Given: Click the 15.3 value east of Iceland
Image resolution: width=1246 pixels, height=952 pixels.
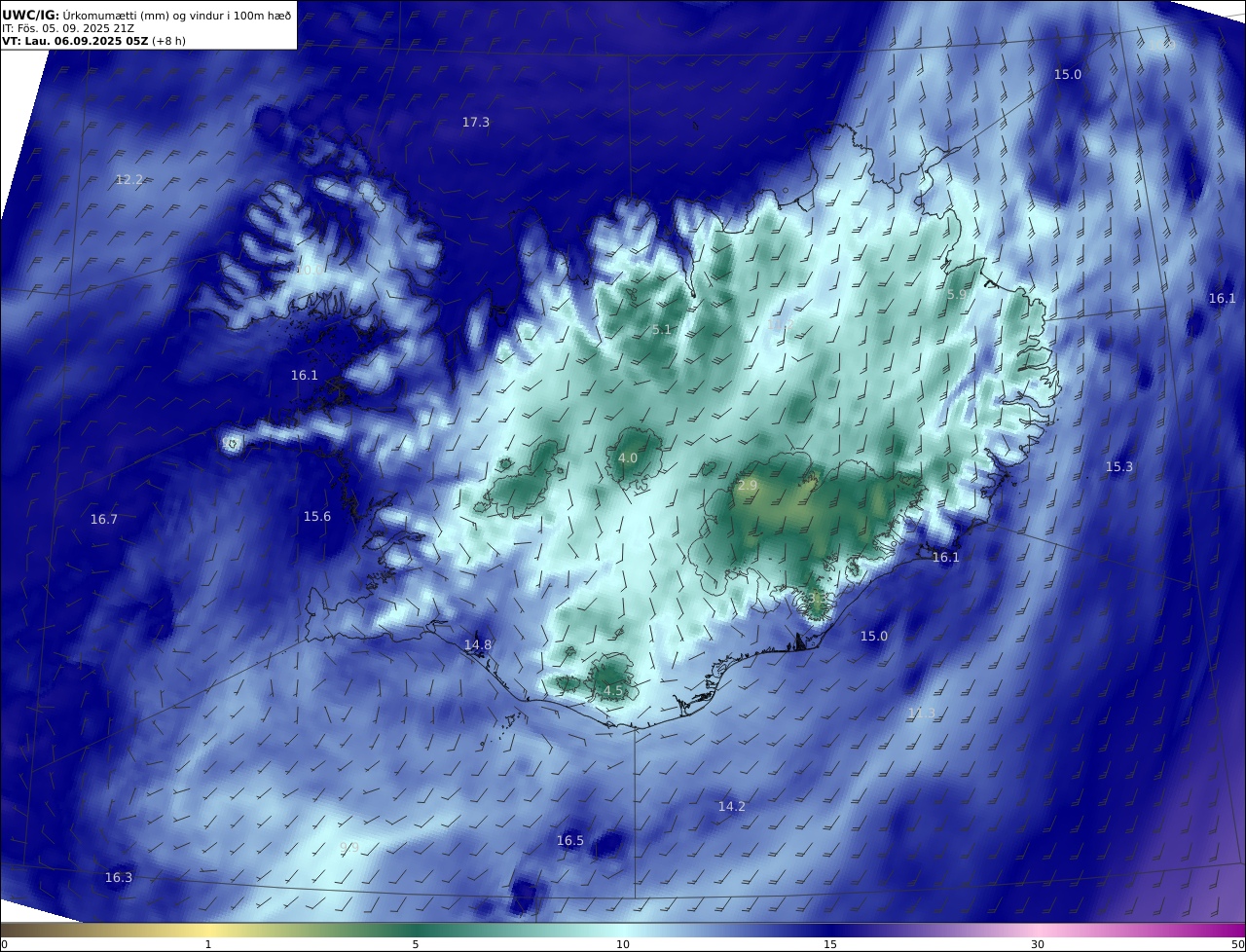Looking at the screenshot, I should click(x=1119, y=466).
